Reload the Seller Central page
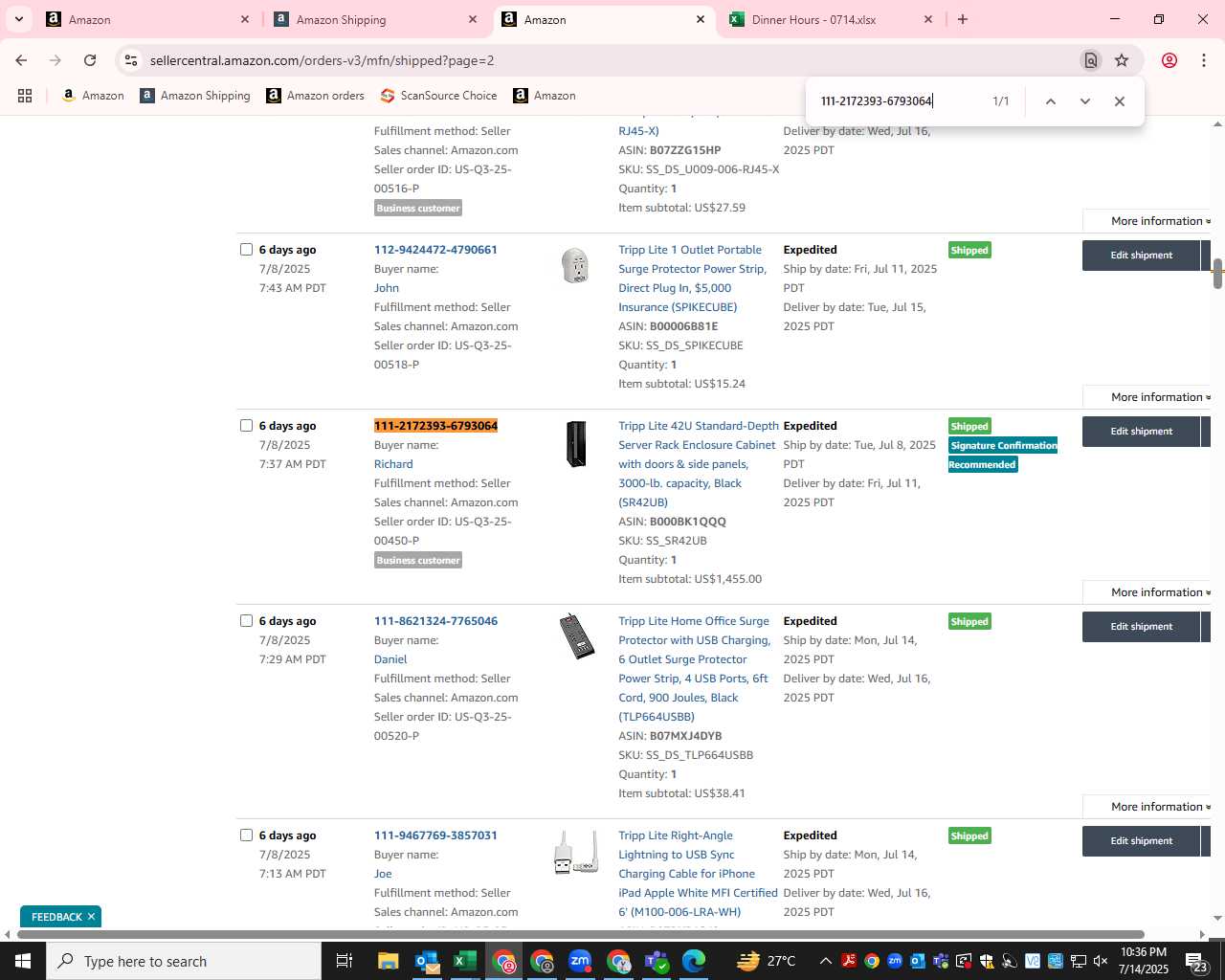Viewport: 1225px width, 980px height. [x=90, y=60]
